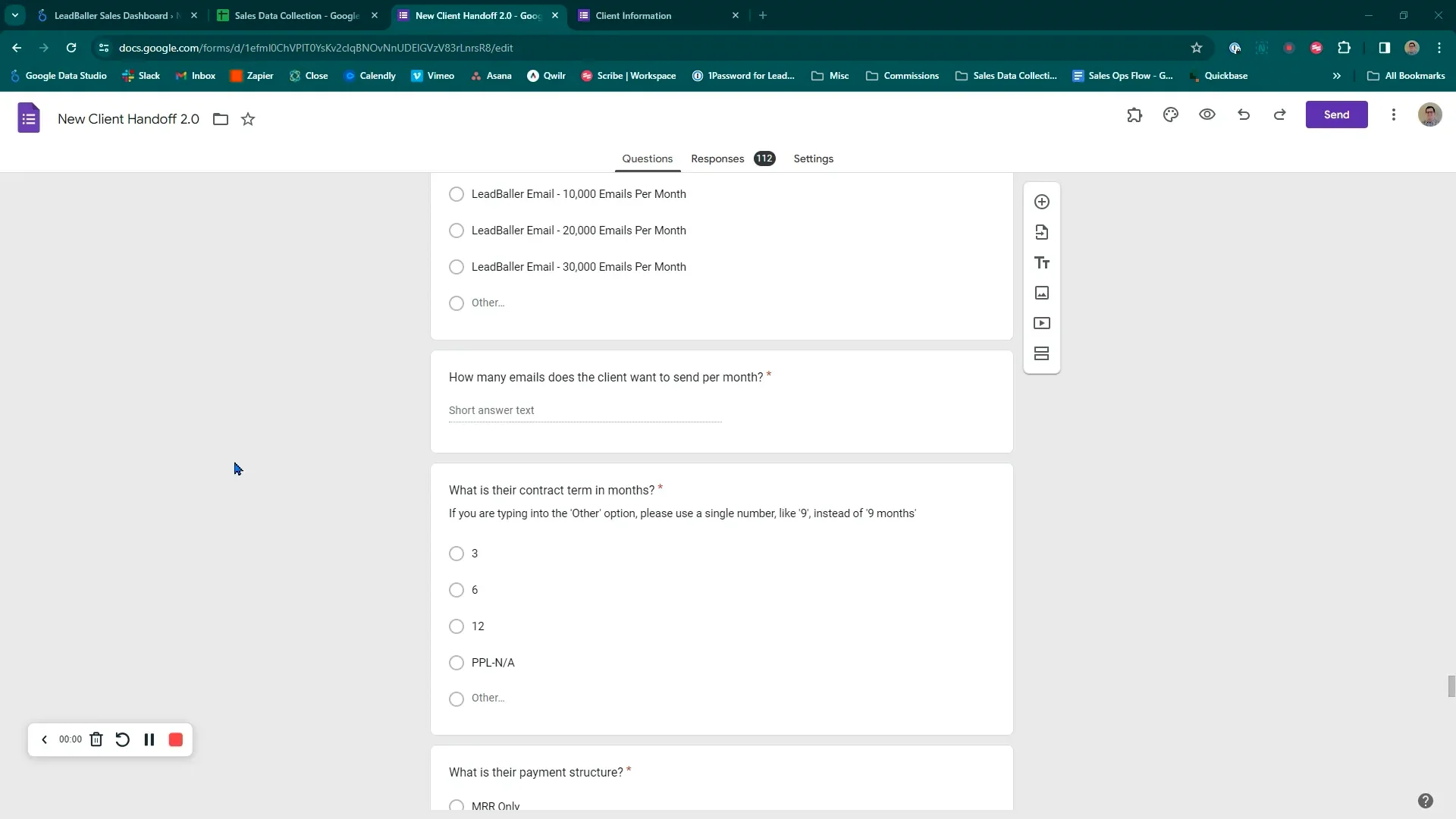Stop the screen recording with red button

click(176, 739)
